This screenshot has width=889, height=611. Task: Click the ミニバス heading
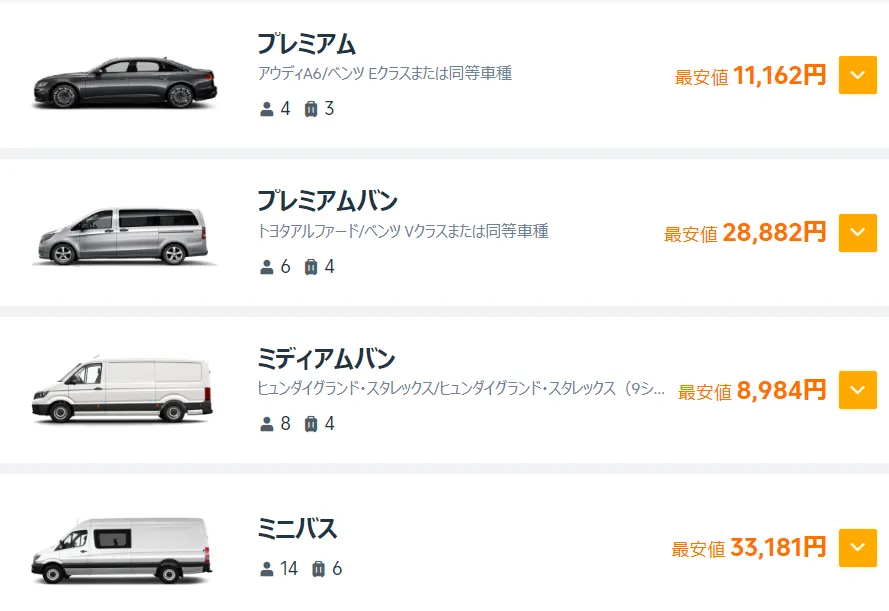coord(297,529)
